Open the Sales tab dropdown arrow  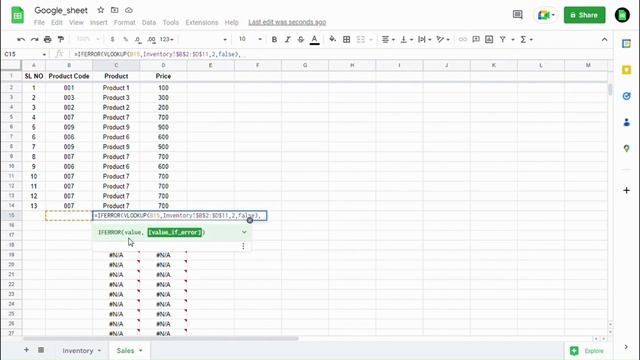coord(140,351)
